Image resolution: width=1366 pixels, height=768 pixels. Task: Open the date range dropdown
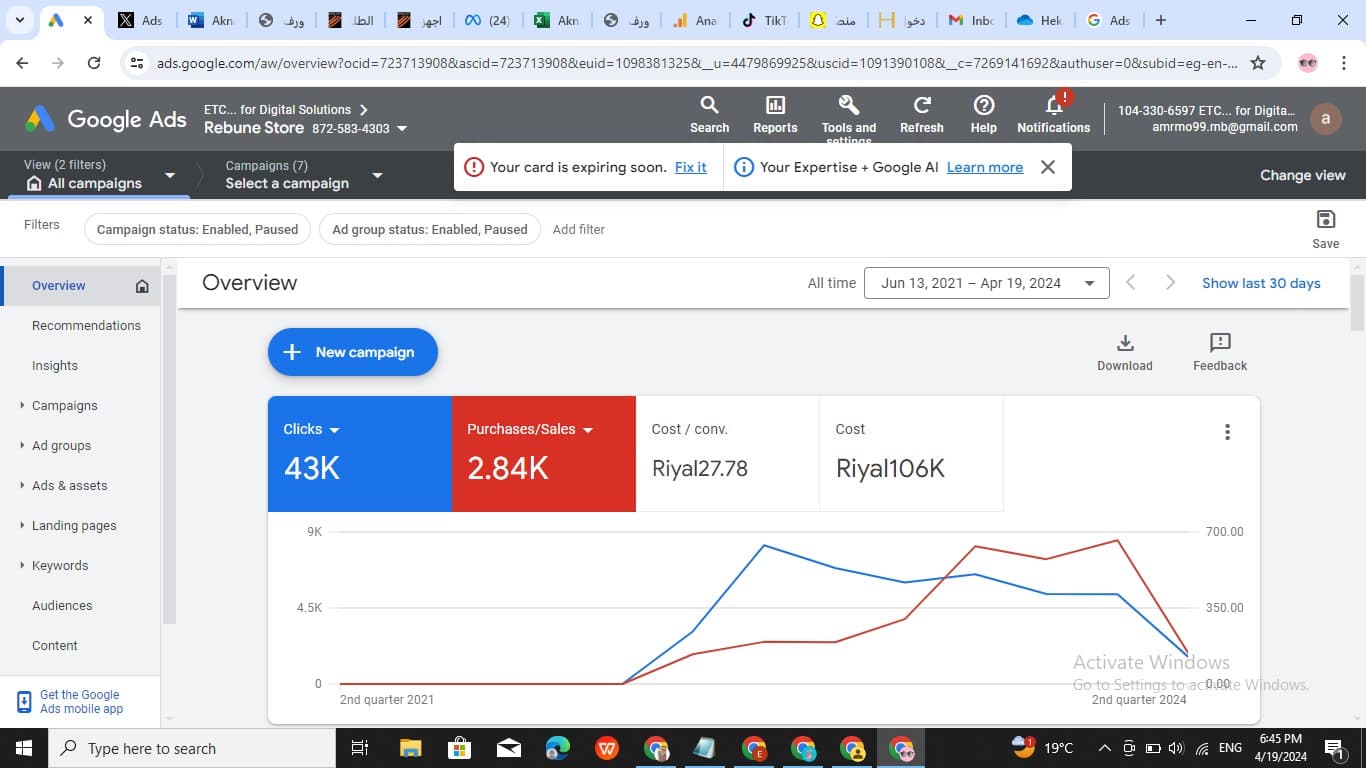(986, 283)
